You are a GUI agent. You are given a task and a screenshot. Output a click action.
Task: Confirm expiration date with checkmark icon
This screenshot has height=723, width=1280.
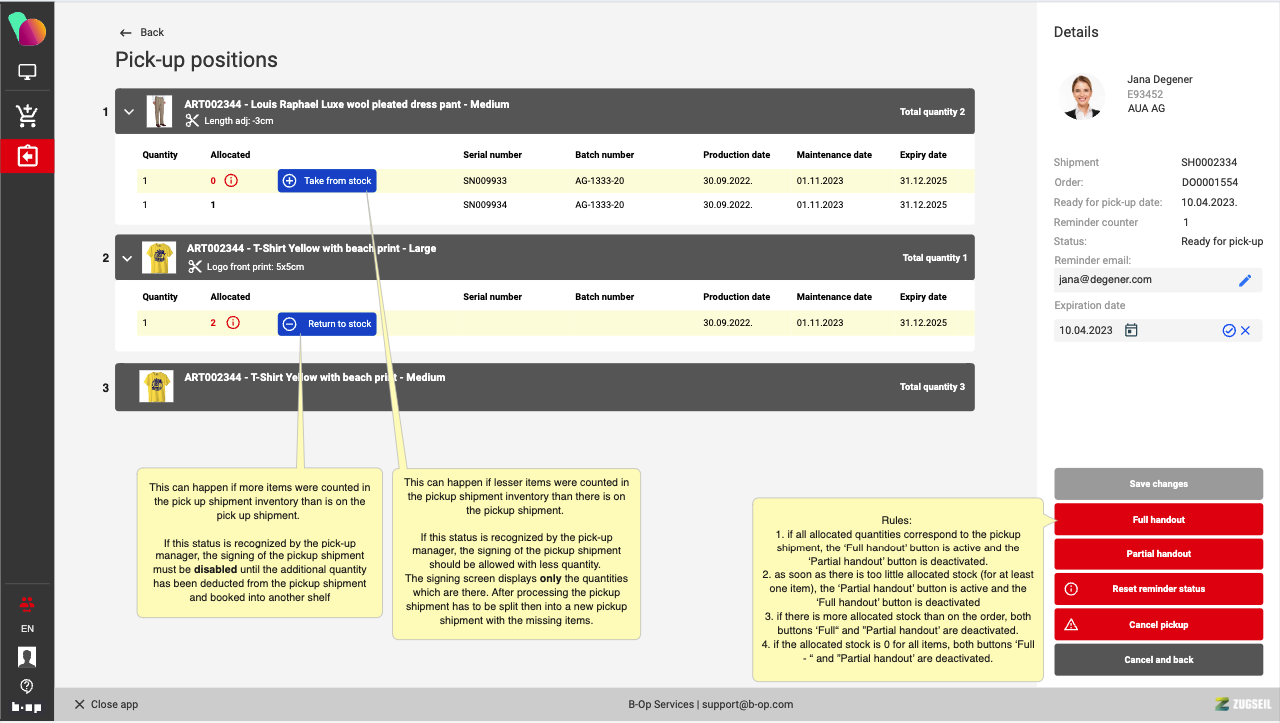click(x=1229, y=331)
